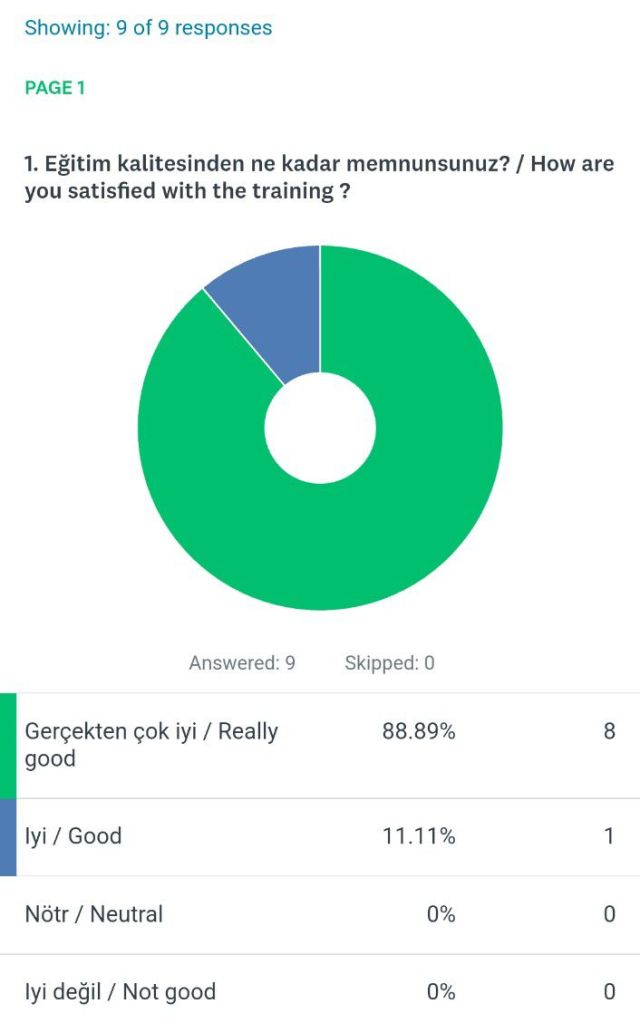Click the "Answered: 9" count
640x1023 pixels.
click(x=242, y=663)
